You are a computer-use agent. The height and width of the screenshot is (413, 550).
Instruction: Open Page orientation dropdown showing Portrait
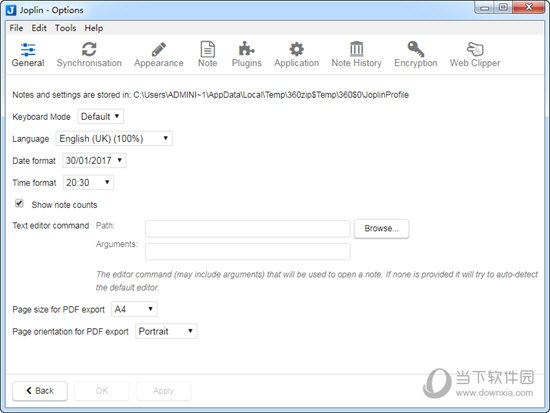(166, 331)
